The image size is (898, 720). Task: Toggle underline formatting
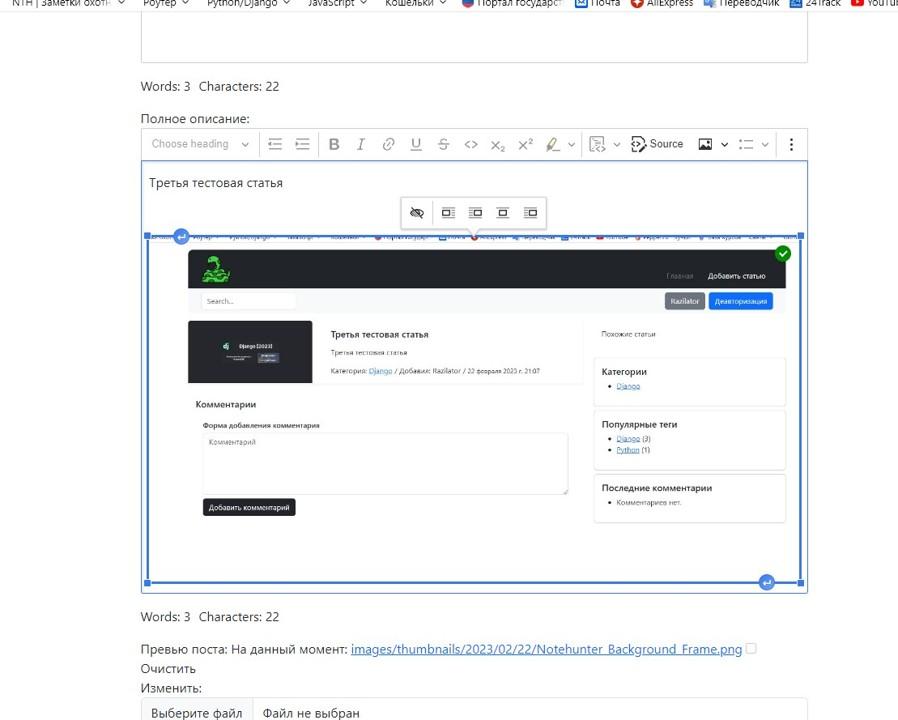coord(416,144)
